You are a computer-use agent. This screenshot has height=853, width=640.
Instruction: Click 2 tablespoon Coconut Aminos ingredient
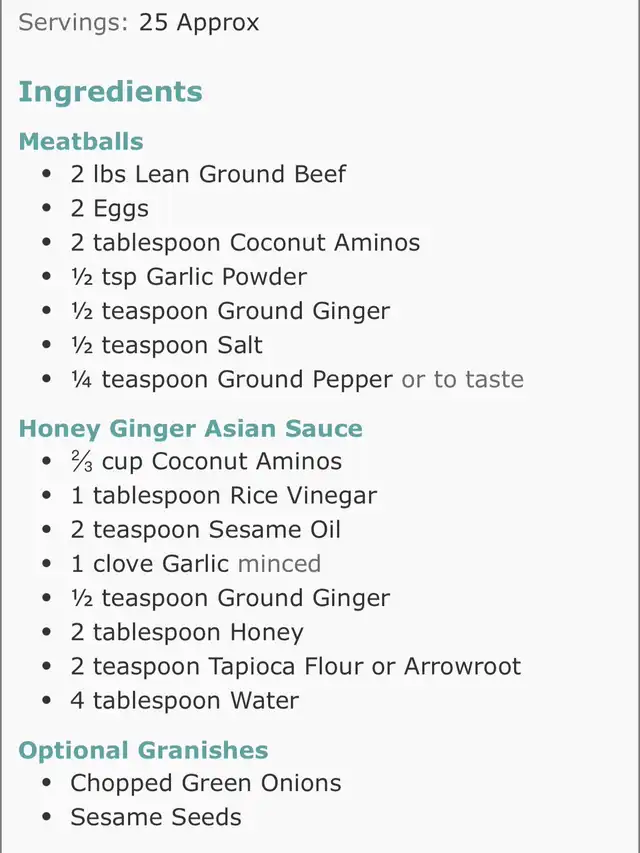(245, 243)
